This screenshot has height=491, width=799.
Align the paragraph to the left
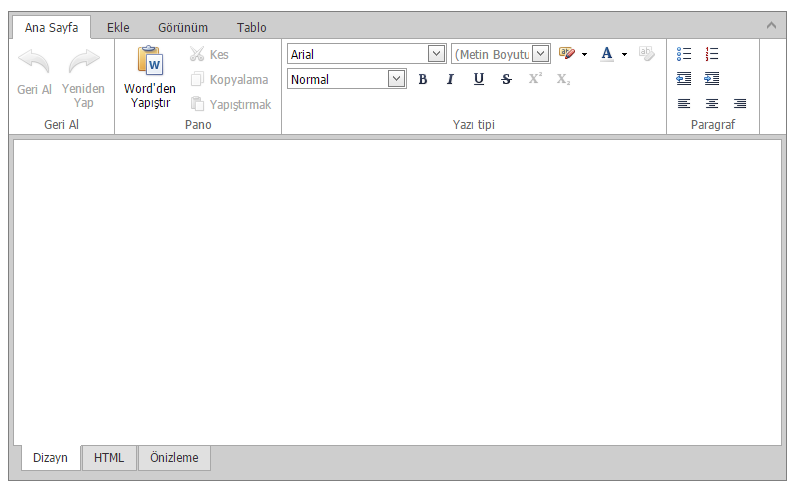click(x=684, y=103)
